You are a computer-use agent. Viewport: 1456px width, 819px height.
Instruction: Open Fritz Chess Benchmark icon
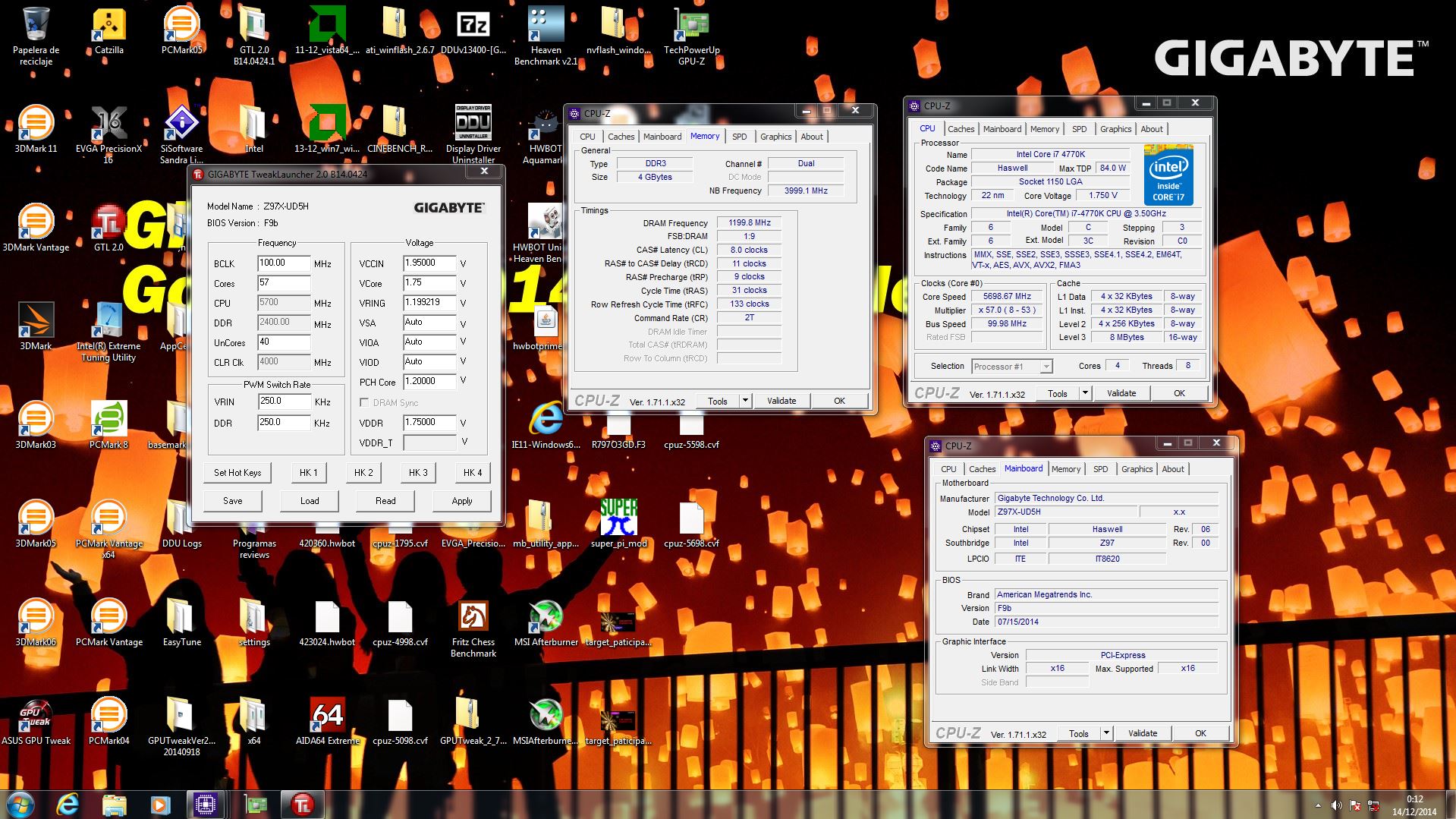(x=473, y=628)
